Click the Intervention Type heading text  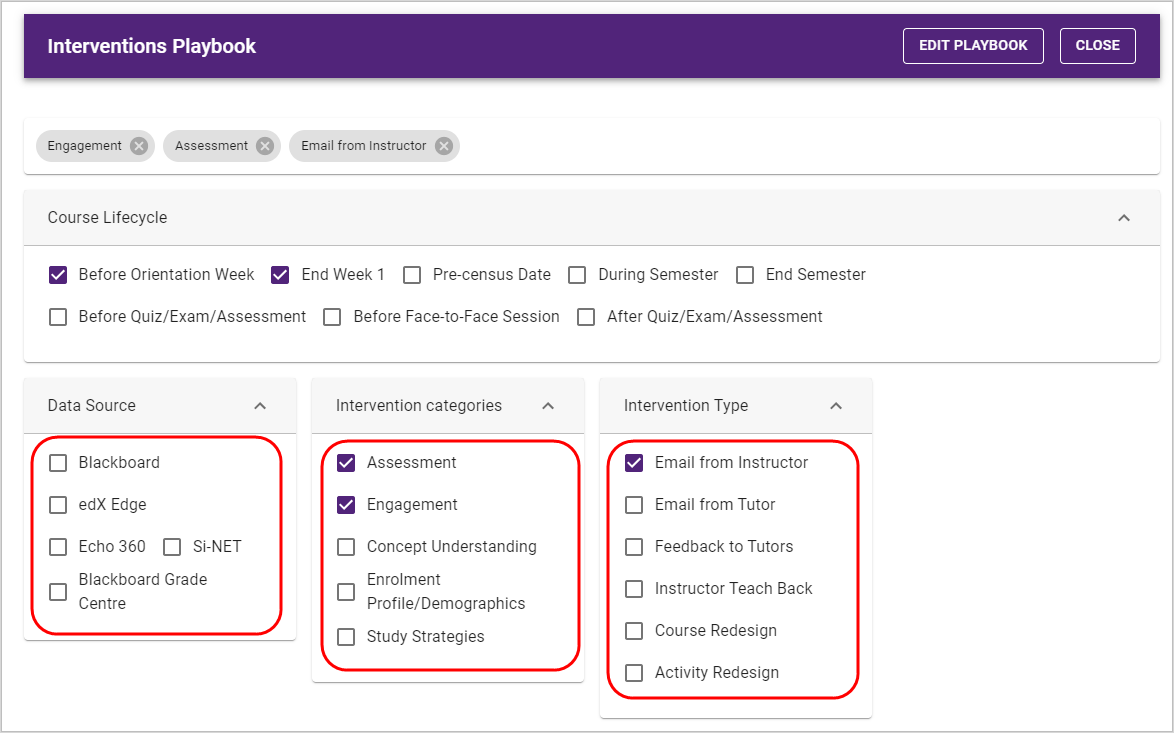pyautogui.click(x=686, y=406)
